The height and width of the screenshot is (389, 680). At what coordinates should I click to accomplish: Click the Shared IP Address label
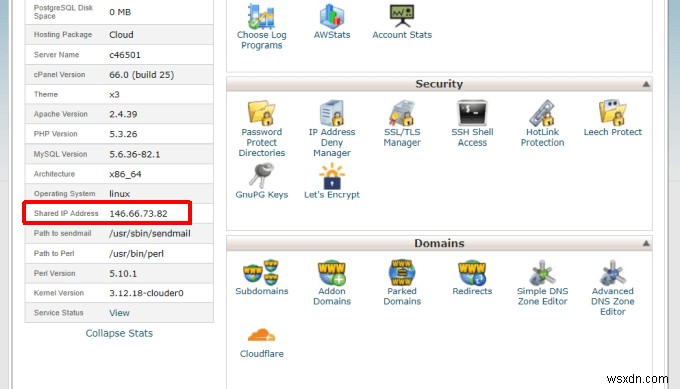[x=66, y=213]
